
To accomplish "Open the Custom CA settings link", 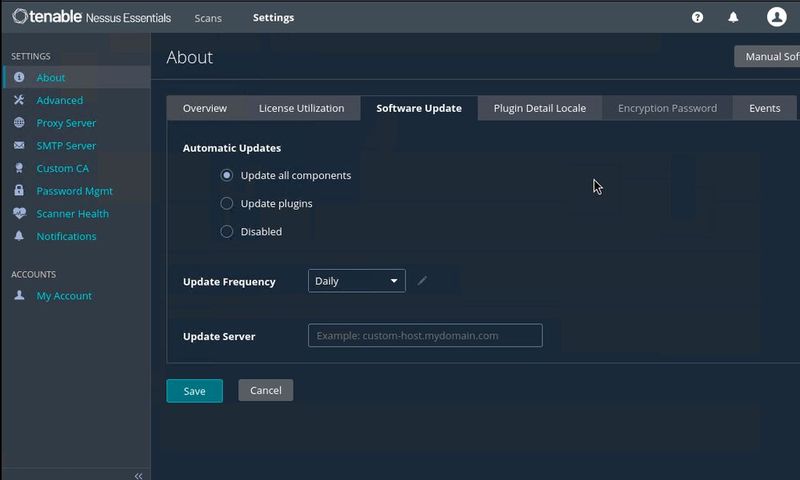I will [62, 168].
